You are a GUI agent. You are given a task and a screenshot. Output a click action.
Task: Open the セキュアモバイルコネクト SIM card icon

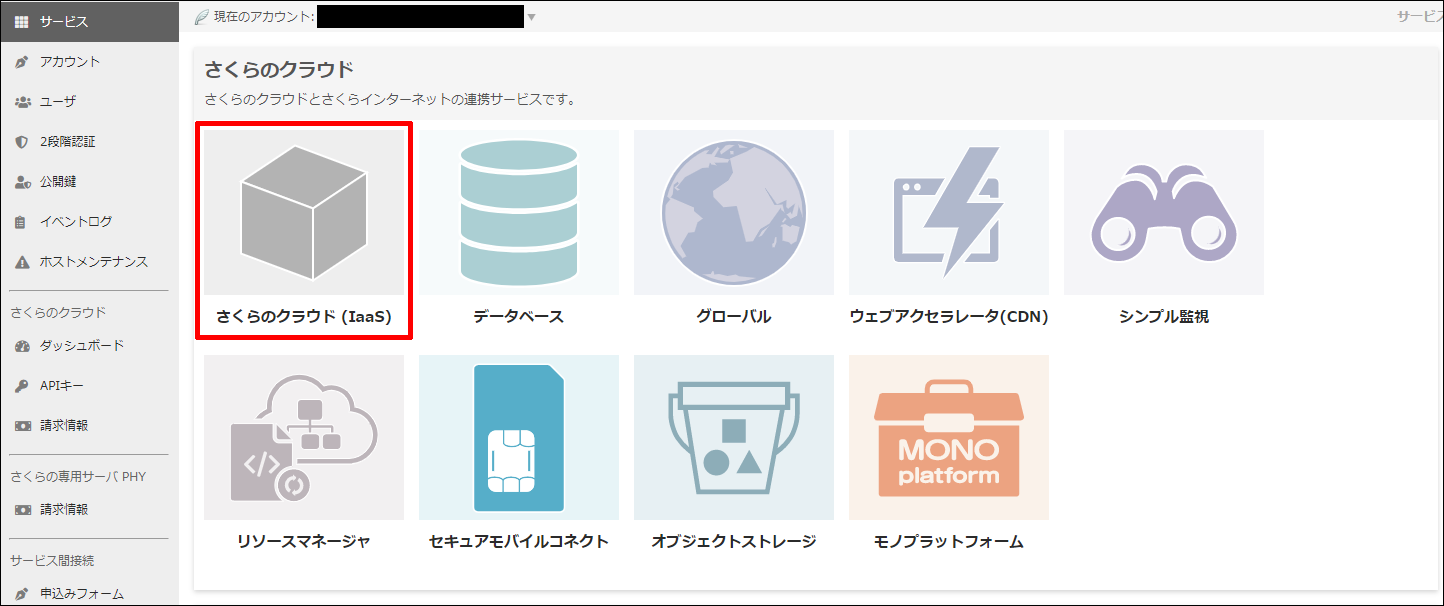pyautogui.click(x=519, y=437)
